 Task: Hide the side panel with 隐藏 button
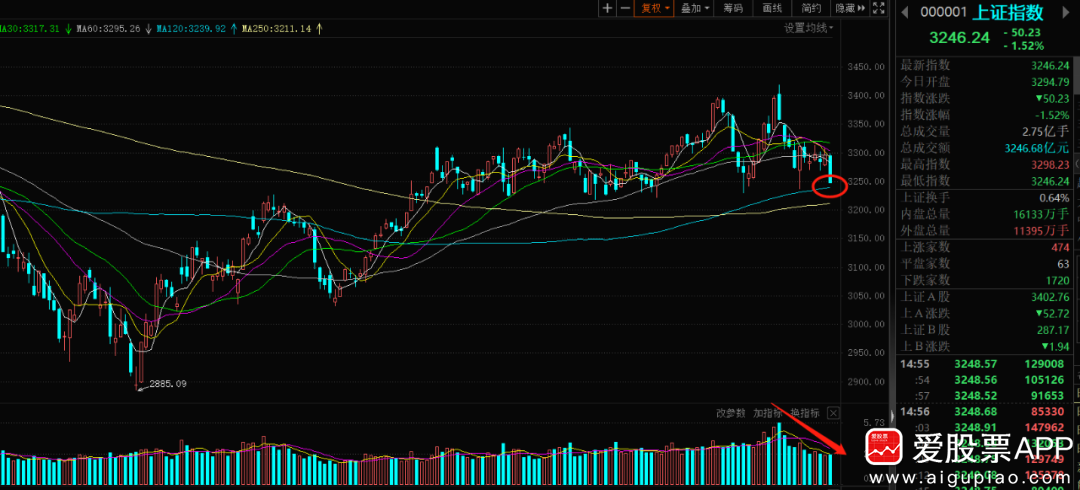coord(851,8)
